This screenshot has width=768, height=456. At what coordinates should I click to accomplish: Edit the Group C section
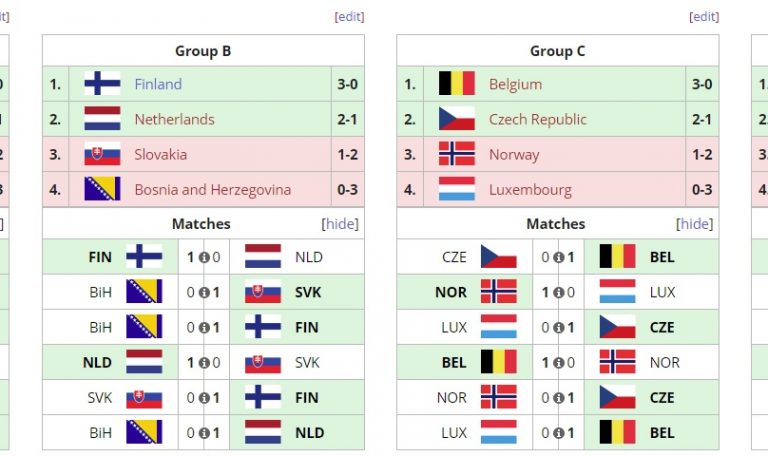point(704,17)
